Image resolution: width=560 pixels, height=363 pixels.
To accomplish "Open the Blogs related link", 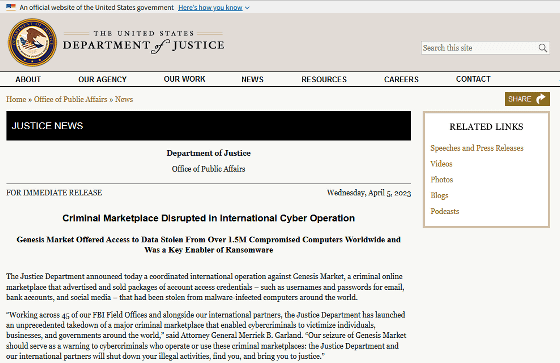I will (439, 195).
